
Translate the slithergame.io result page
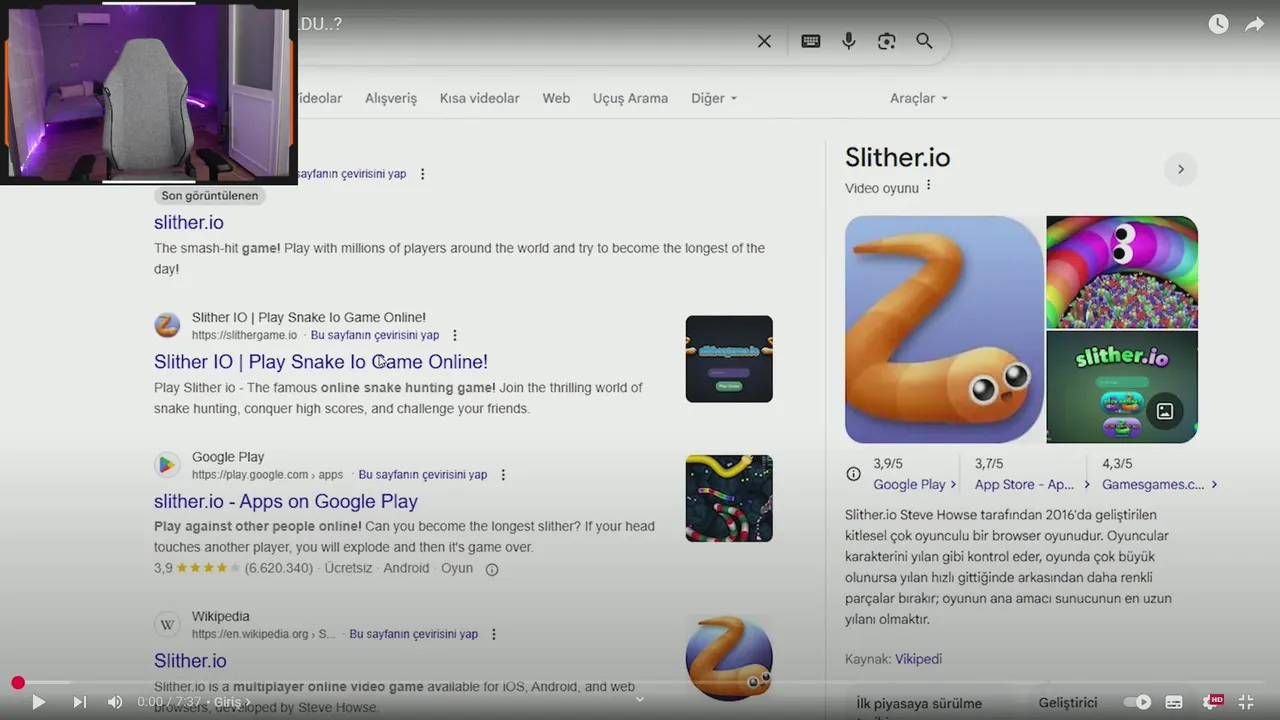tap(375, 335)
